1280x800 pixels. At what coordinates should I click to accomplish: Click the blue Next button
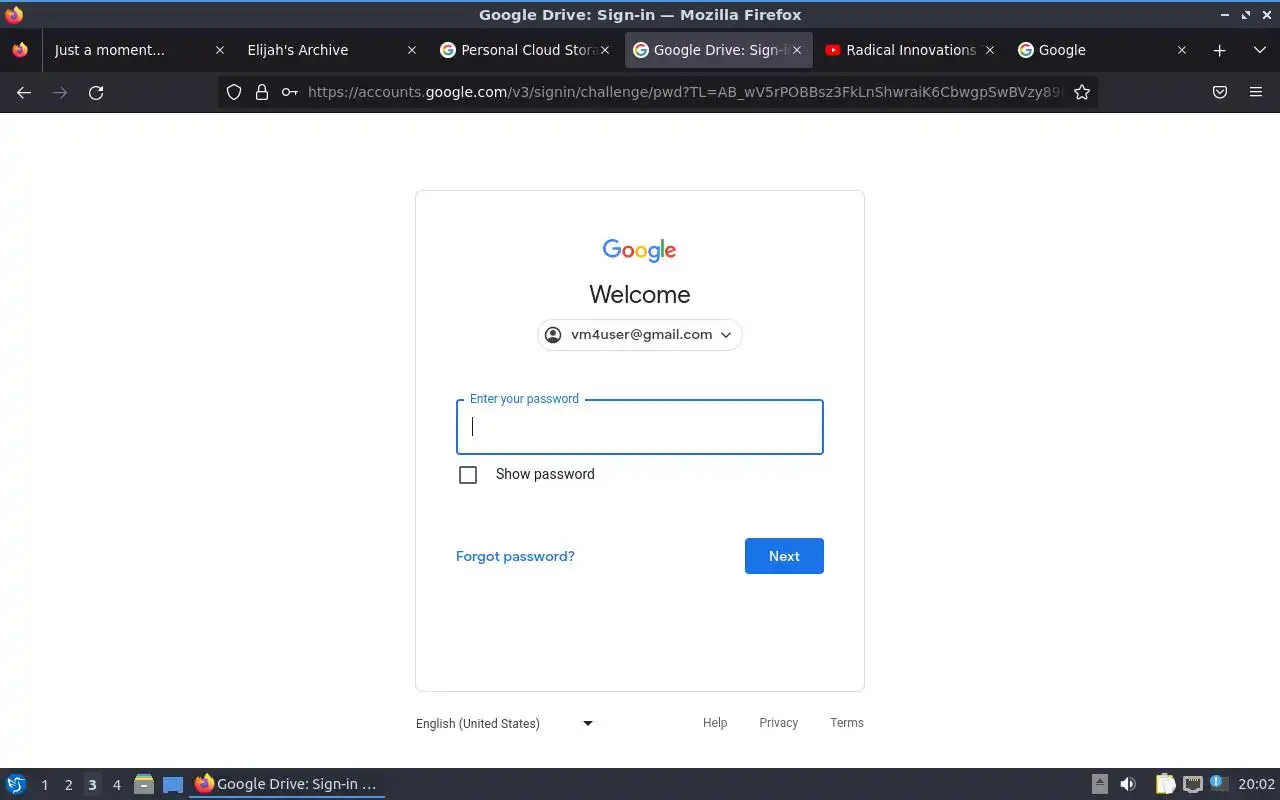point(784,556)
